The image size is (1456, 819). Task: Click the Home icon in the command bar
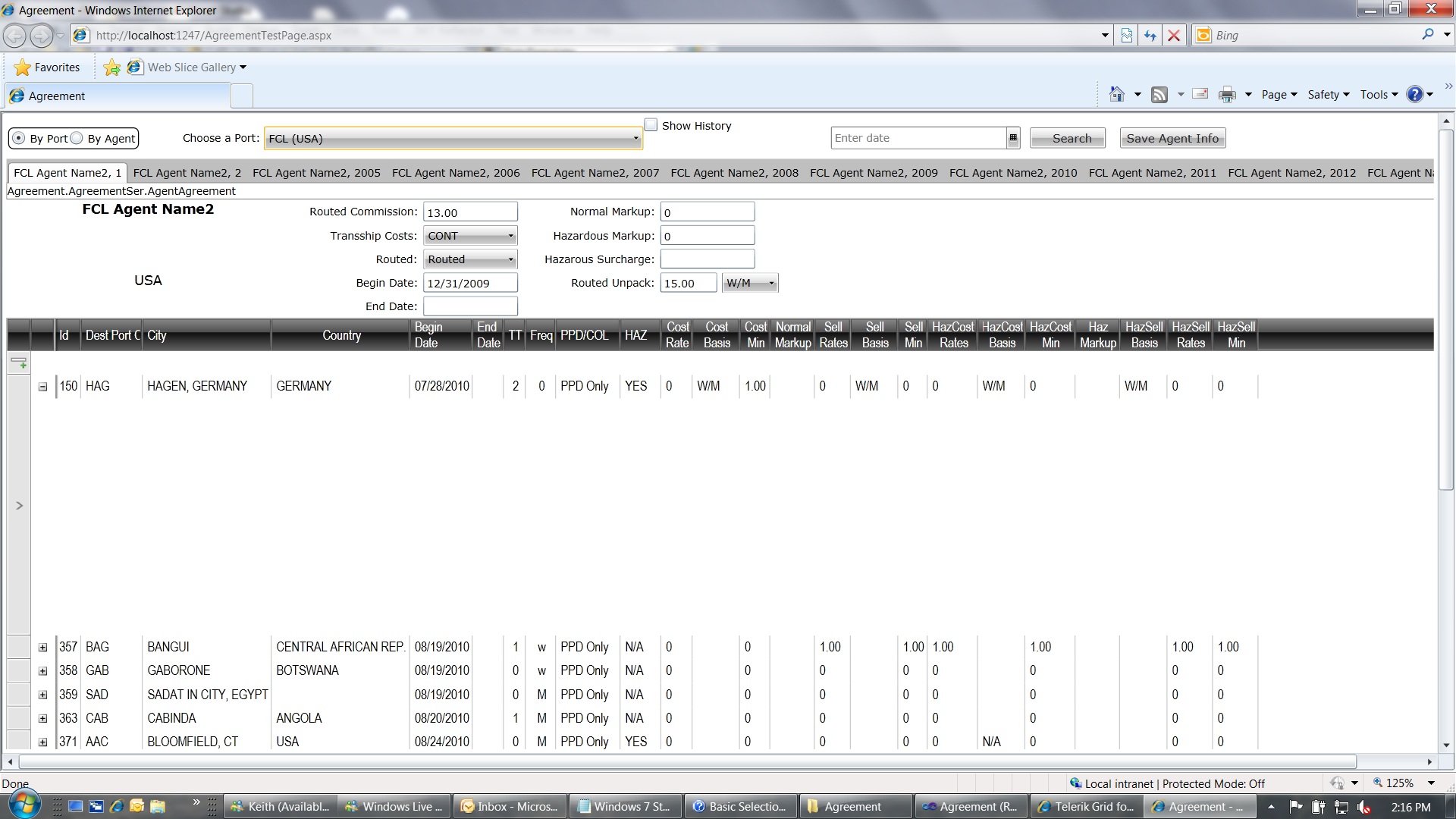pyautogui.click(x=1116, y=95)
